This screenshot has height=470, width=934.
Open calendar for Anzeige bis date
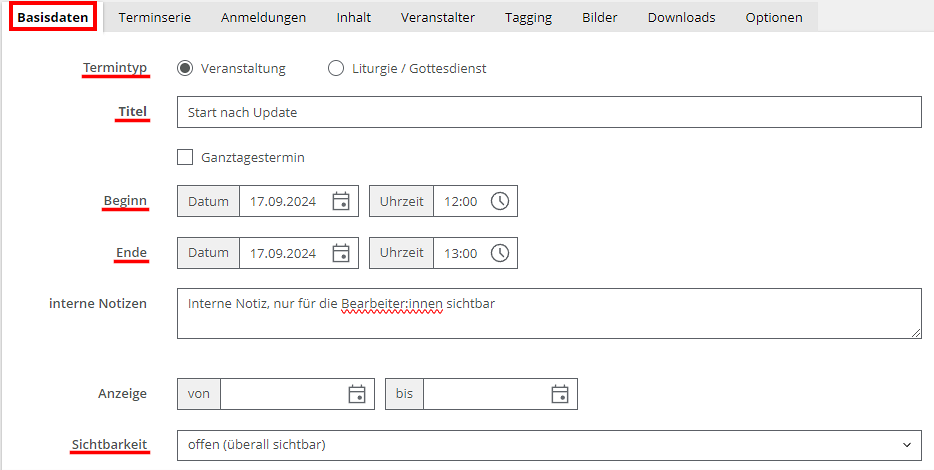[x=560, y=394]
